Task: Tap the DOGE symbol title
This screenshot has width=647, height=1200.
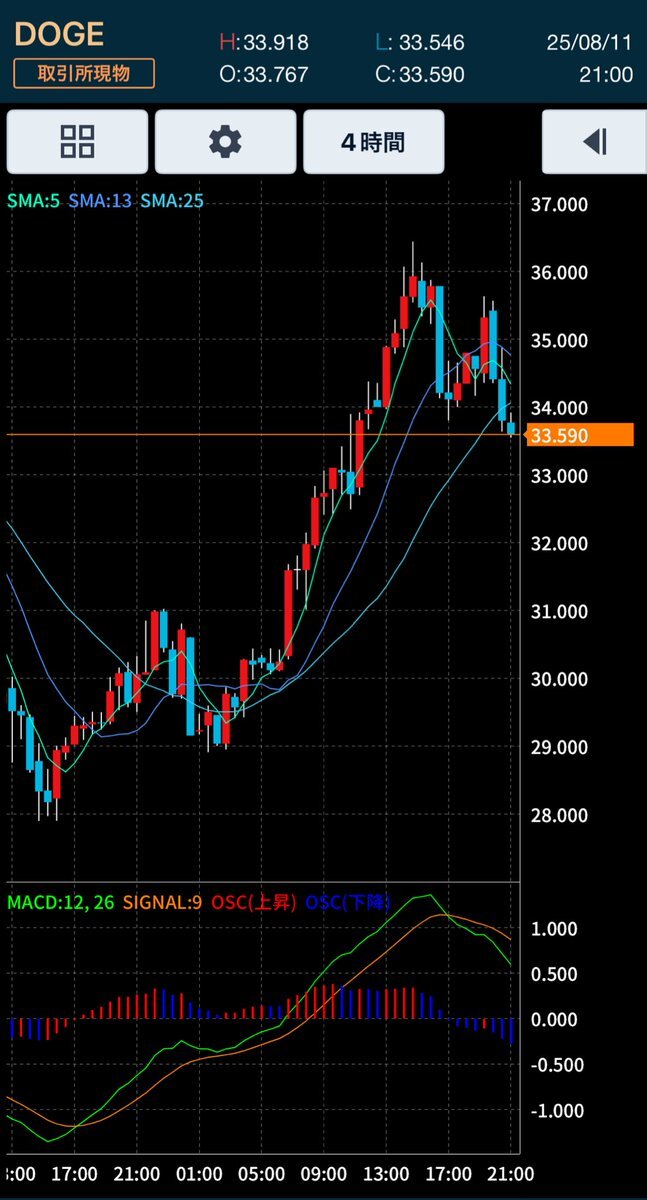Action: point(58,34)
